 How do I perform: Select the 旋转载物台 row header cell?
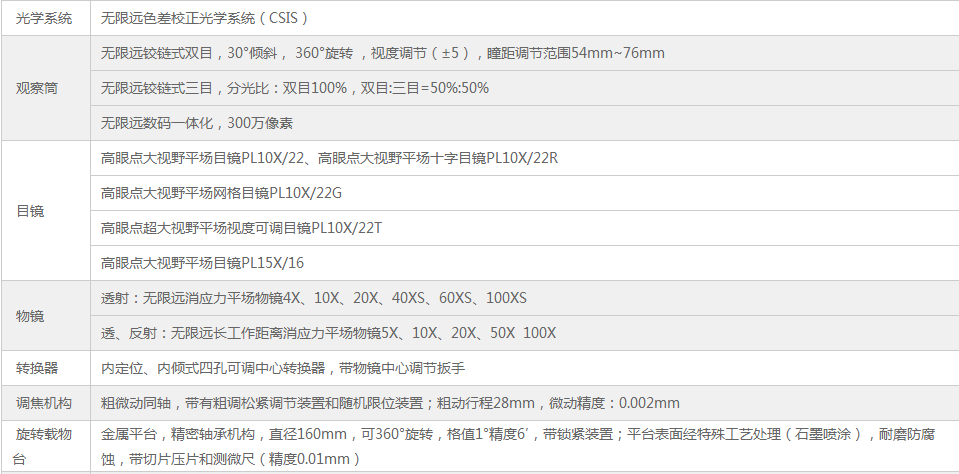click(45, 447)
